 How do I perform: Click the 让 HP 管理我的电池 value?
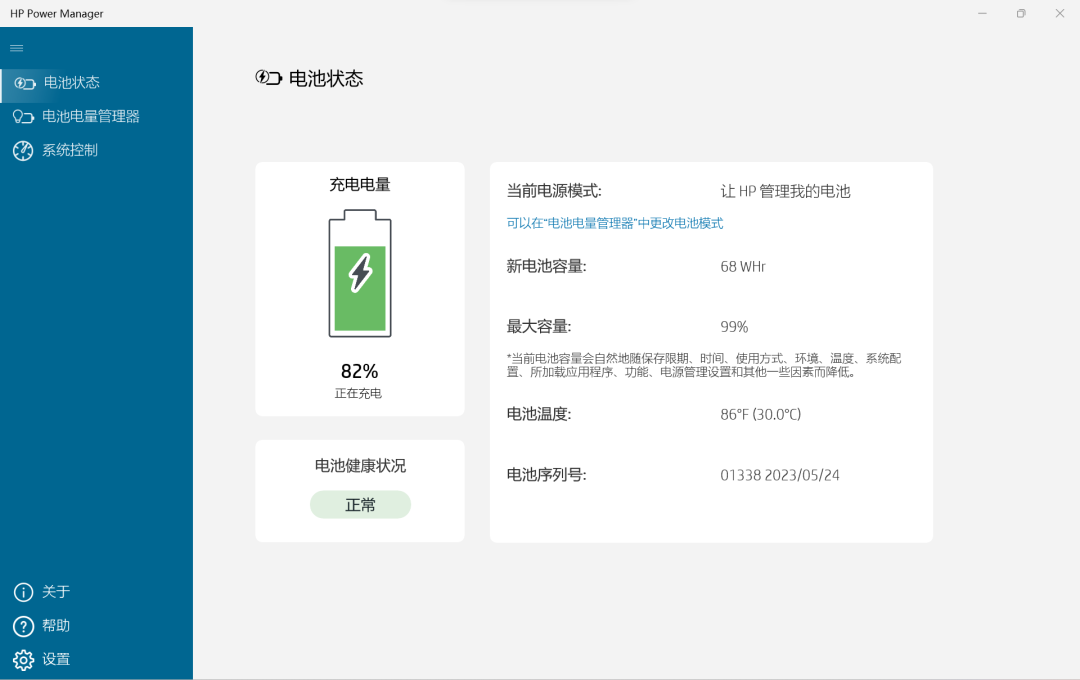(x=785, y=191)
